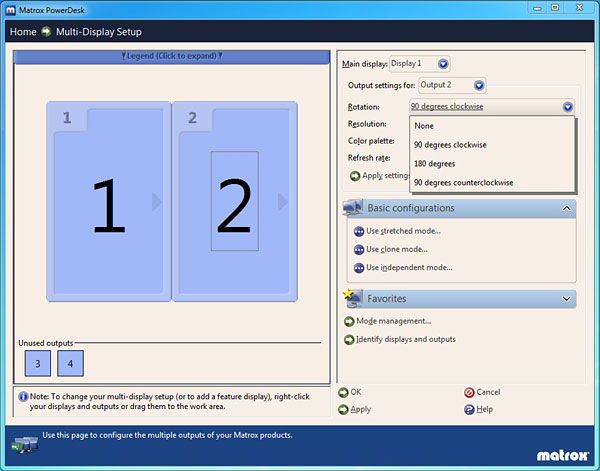
Task: Open the Output settings for dropdown
Action: coord(452,85)
